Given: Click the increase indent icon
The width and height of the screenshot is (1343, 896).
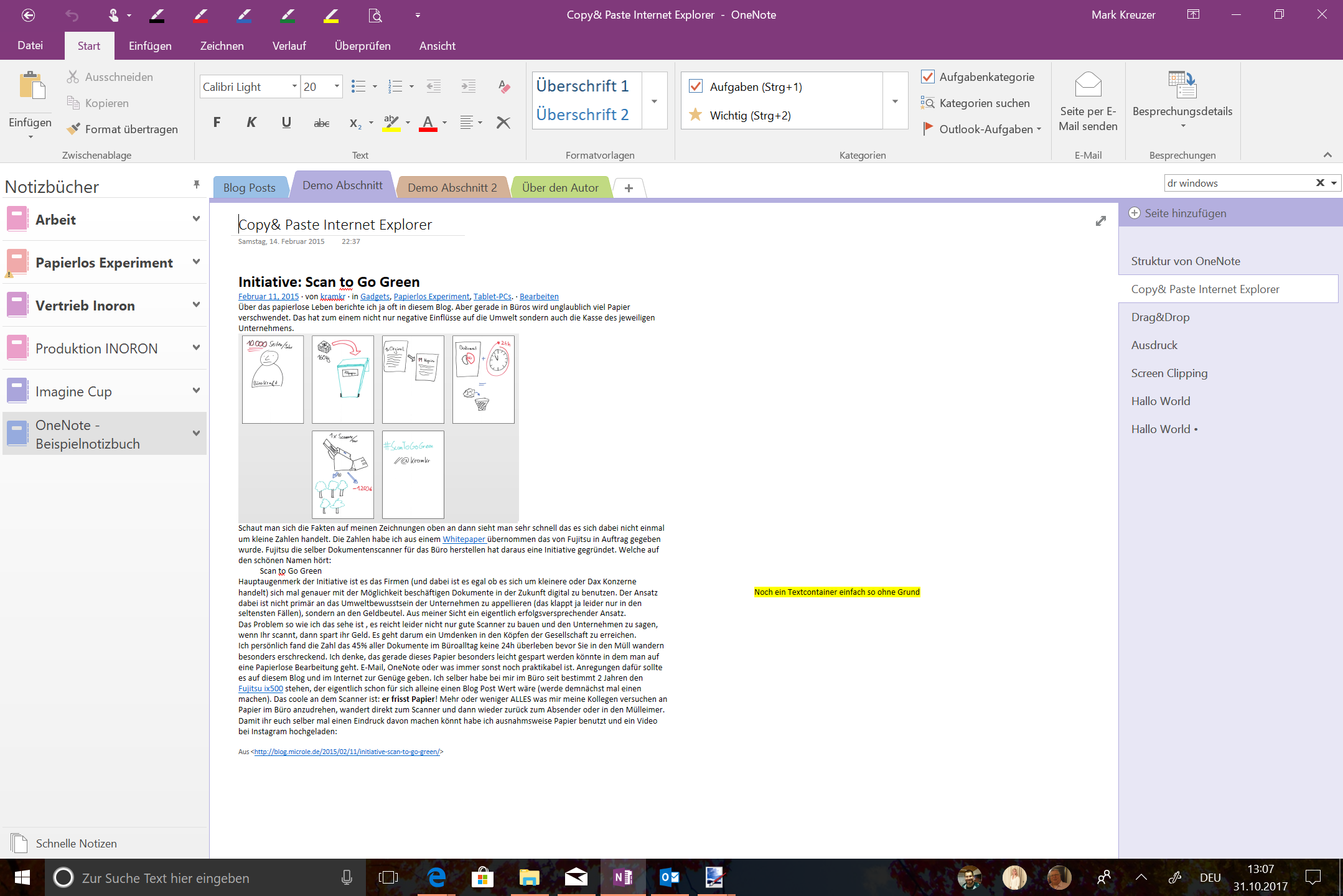Looking at the screenshot, I should 468,86.
